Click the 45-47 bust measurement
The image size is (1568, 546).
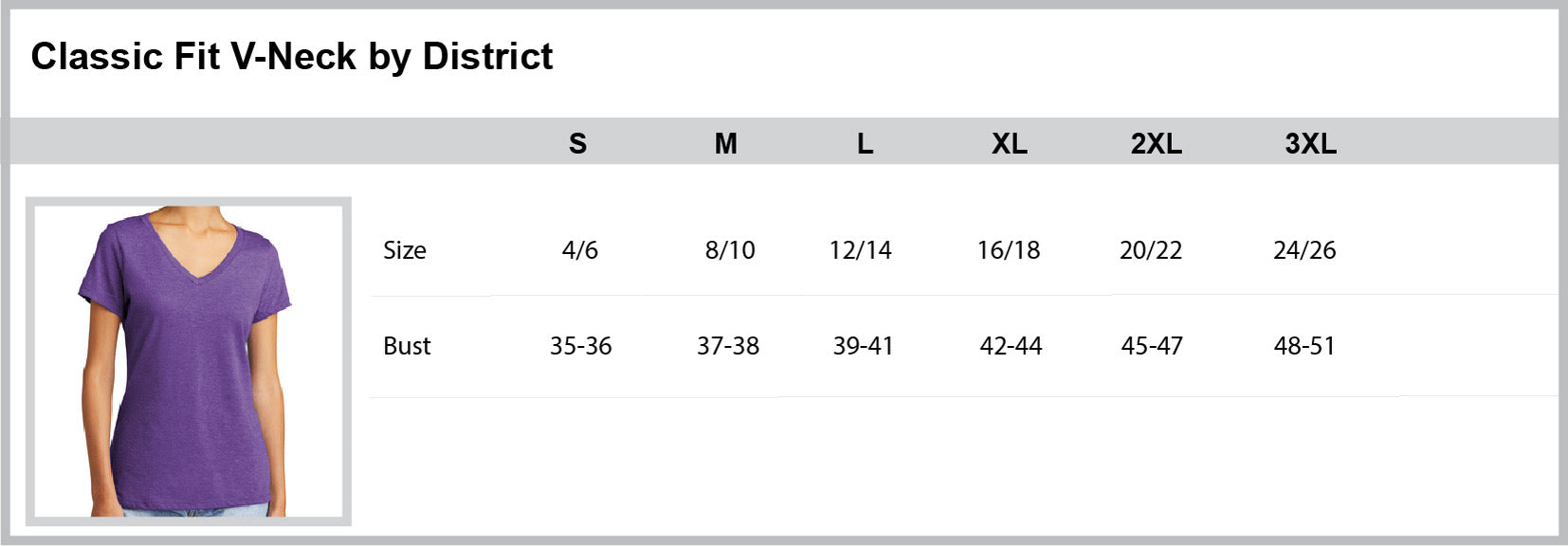click(x=1152, y=346)
